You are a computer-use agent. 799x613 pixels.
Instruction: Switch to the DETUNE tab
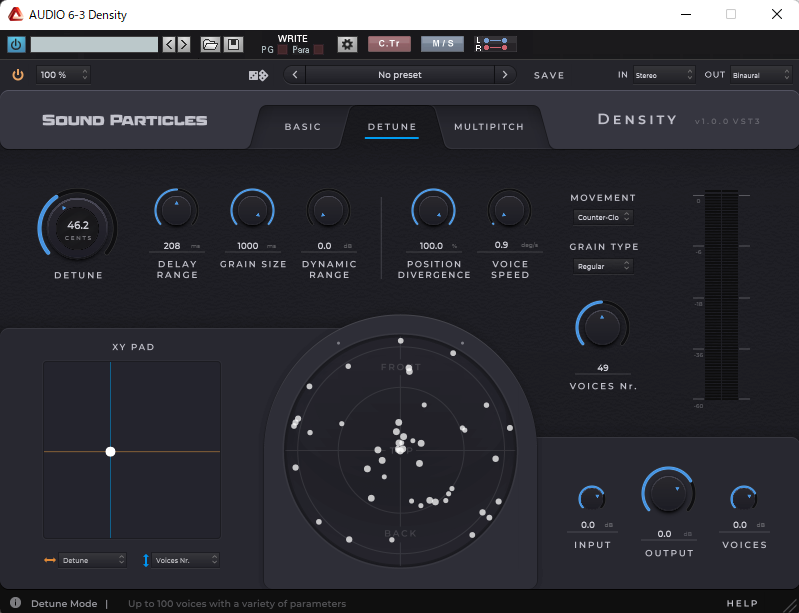coord(392,127)
